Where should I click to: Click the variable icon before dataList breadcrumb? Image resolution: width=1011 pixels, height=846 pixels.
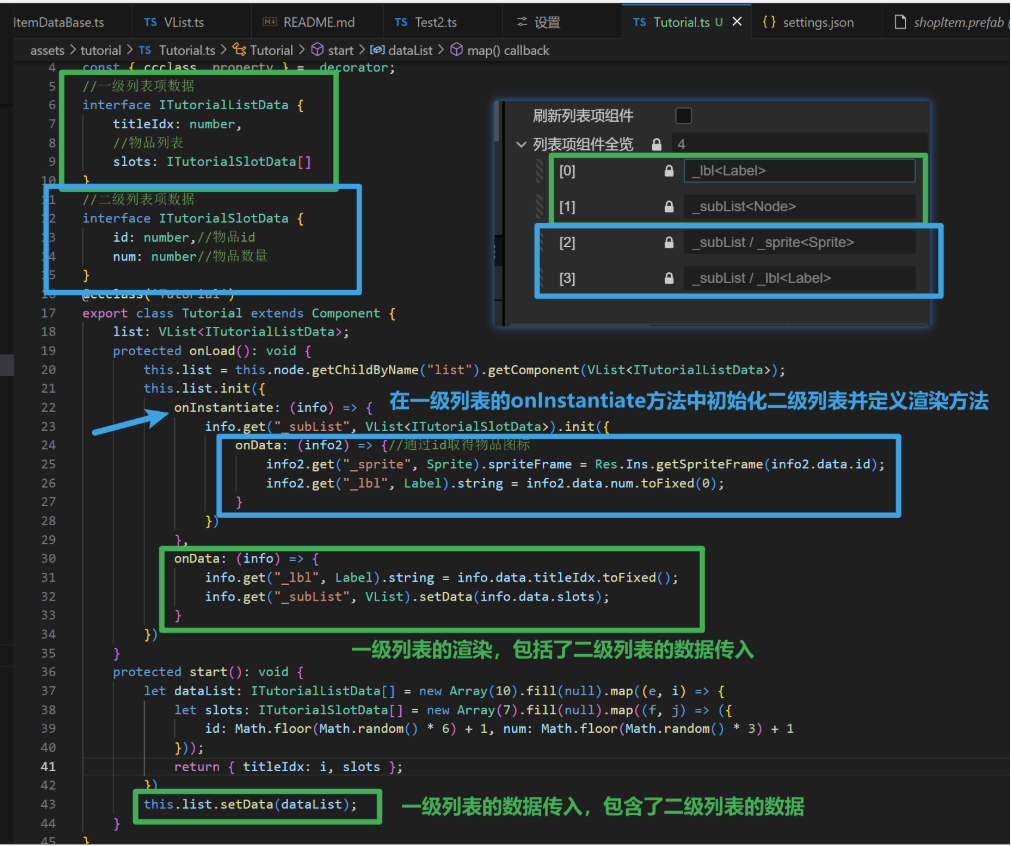coord(377,50)
